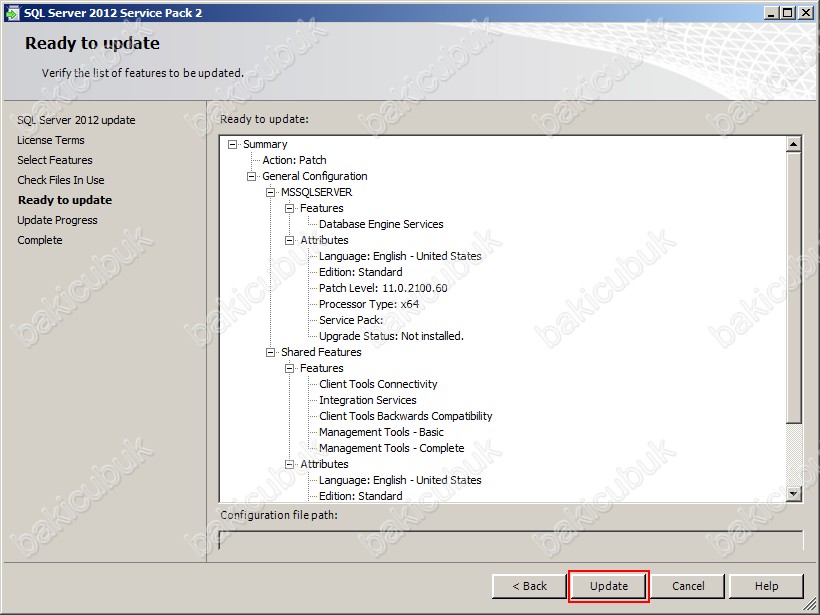Collapse Attributes node under MSSQLSERVER

pyautogui.click(x=289, y=240)
